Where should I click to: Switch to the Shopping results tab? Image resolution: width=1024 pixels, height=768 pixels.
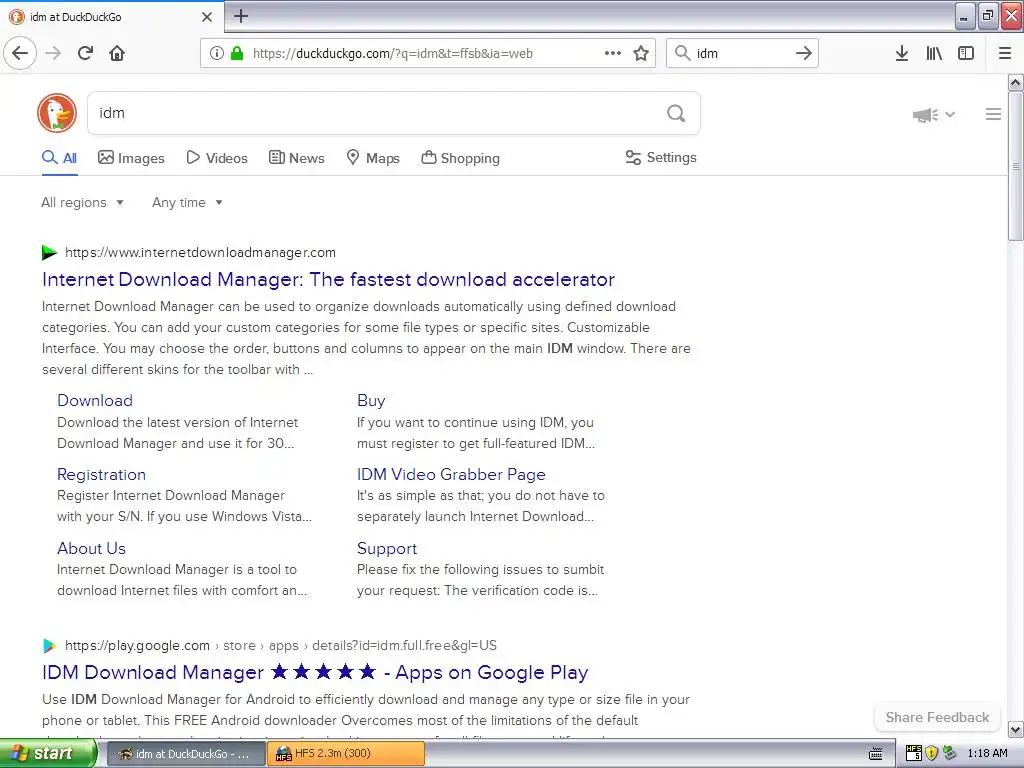[460, 158]
